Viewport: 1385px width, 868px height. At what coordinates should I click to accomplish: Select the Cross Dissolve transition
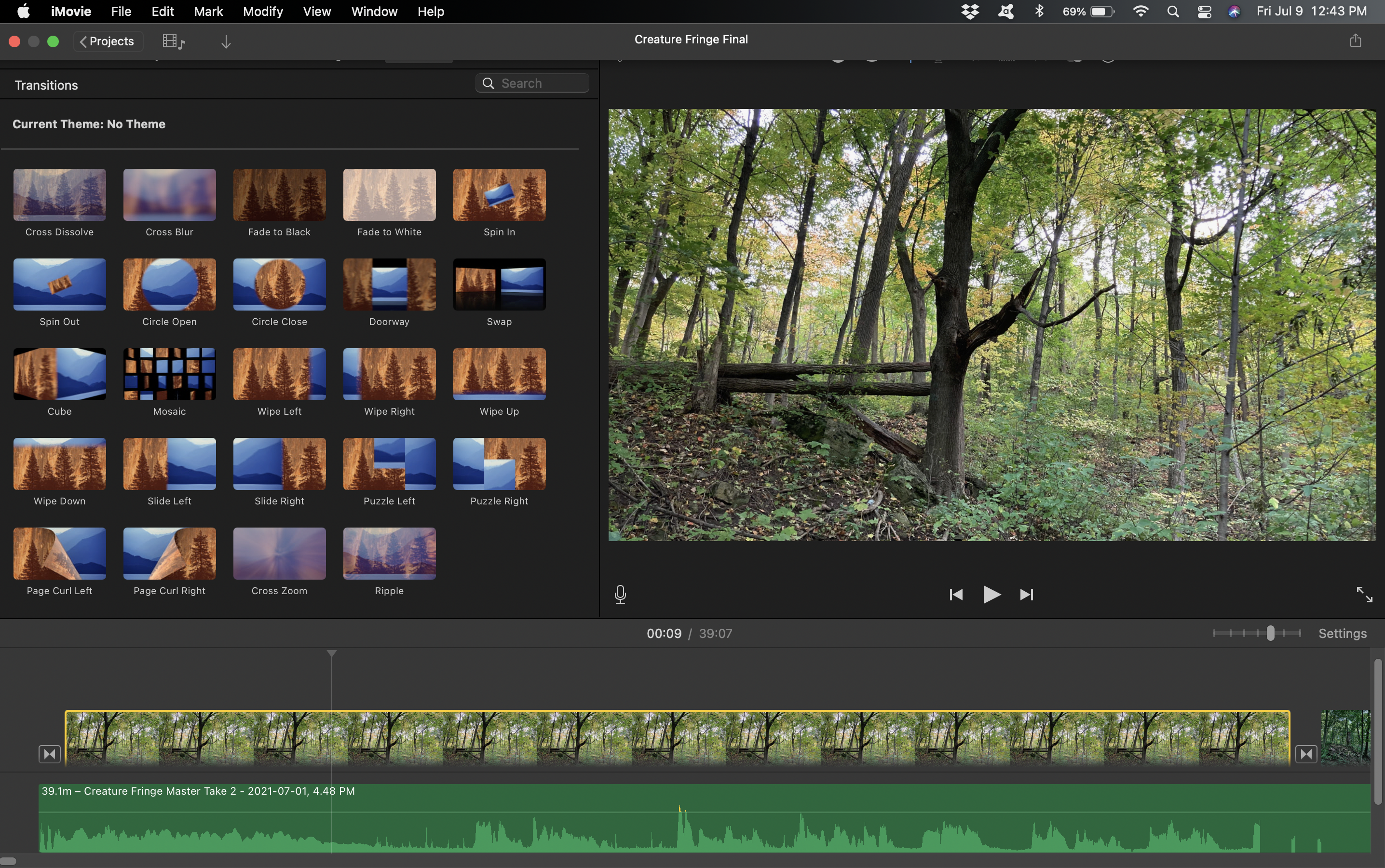coord(60,195)
